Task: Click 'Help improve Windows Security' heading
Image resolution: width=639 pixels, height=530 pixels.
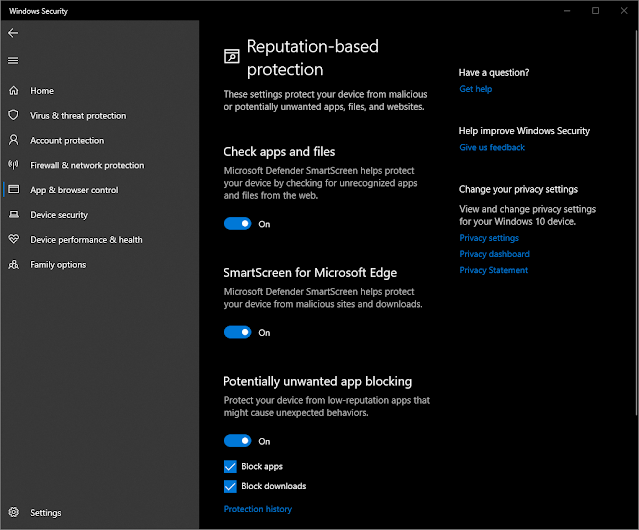Action: click(524, 131)
